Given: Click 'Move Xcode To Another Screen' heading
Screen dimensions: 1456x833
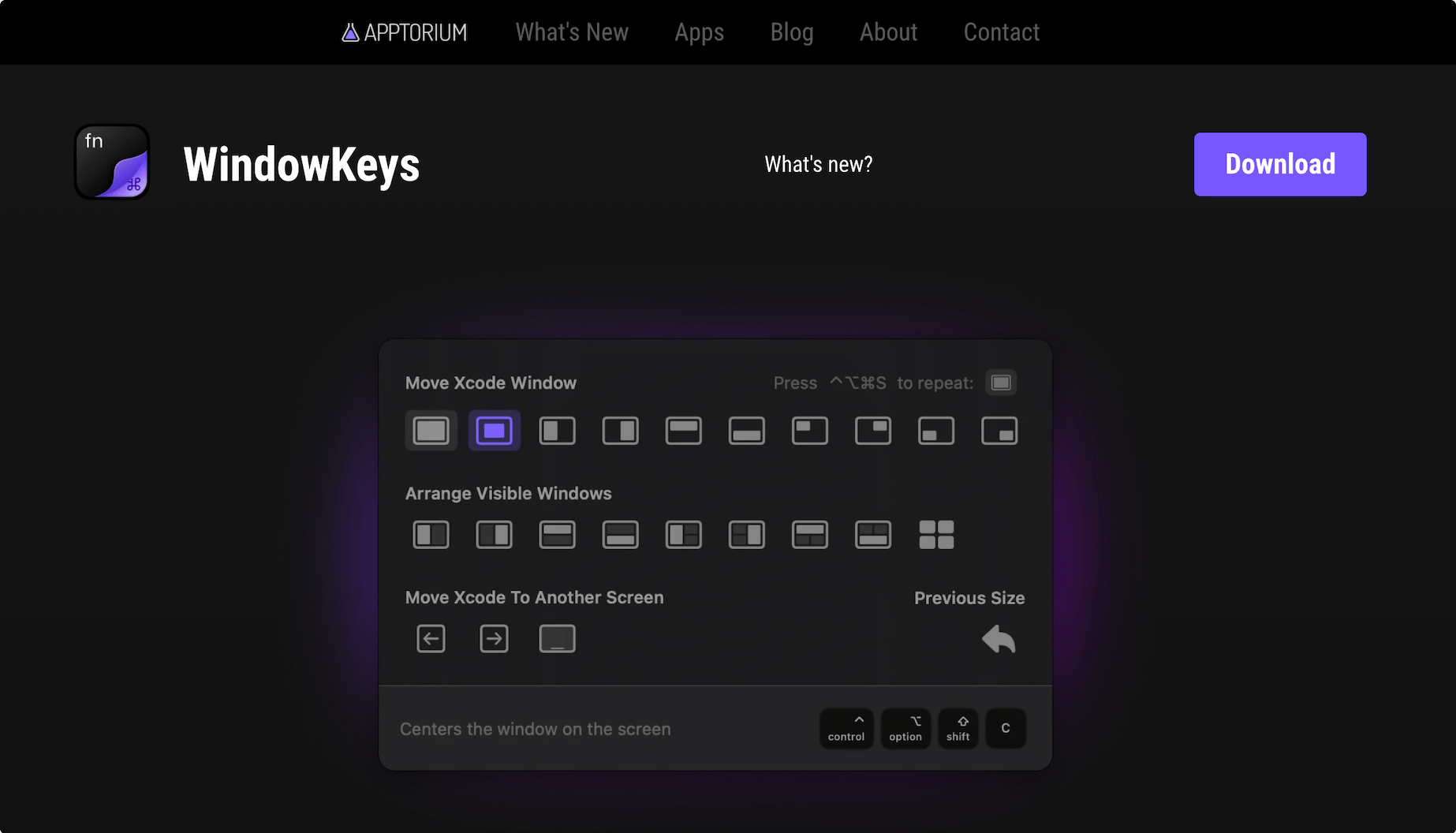Looking at the screenshot, I should [535, 598].
